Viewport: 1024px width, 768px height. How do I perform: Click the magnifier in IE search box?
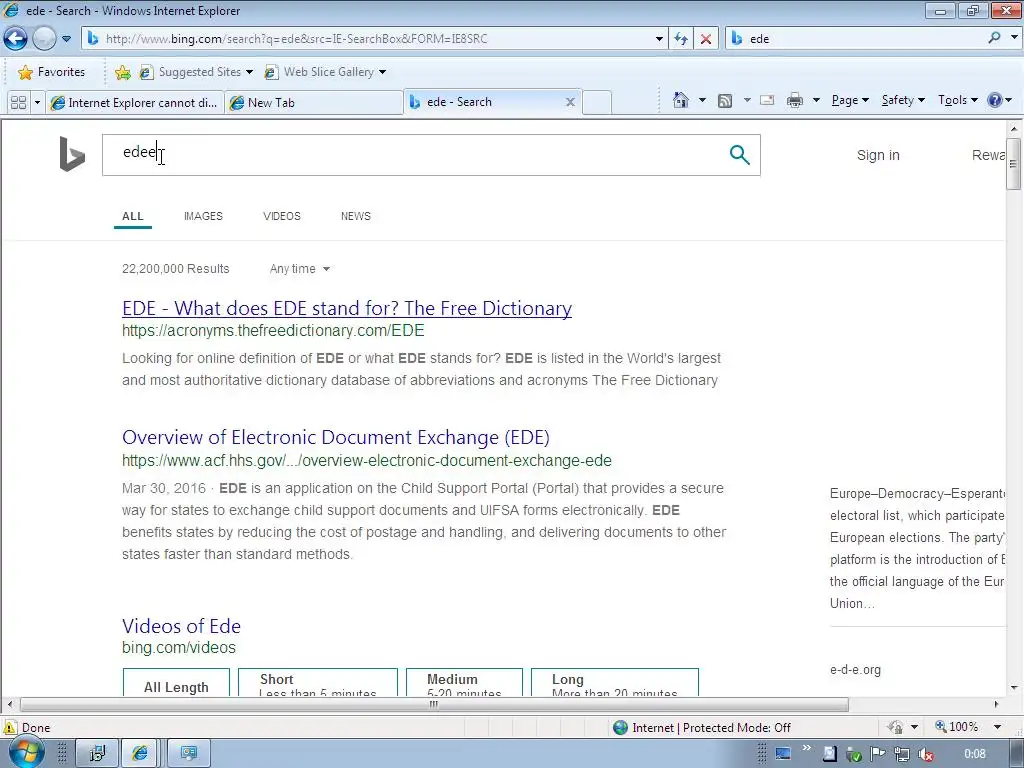tap(995, 38)
